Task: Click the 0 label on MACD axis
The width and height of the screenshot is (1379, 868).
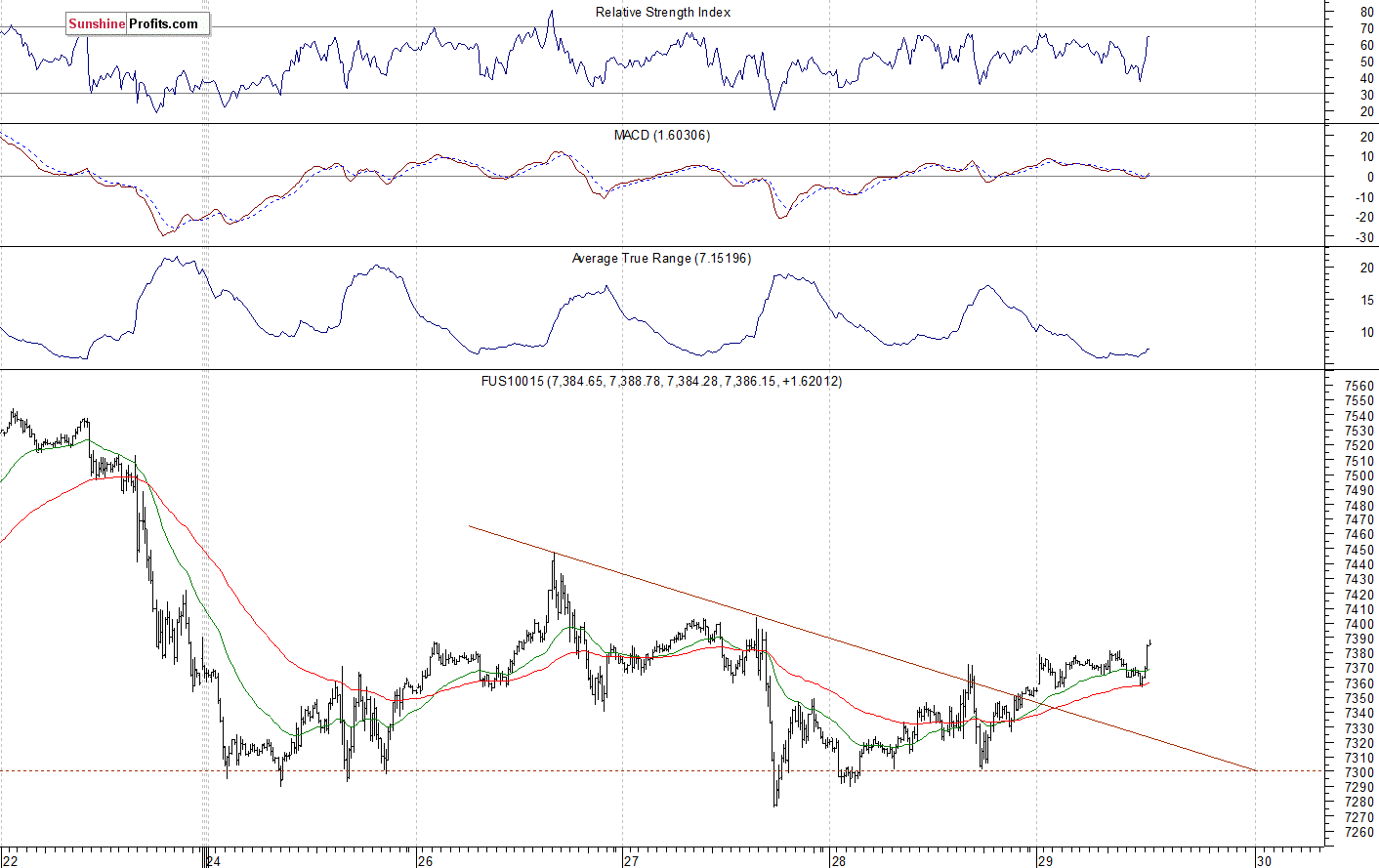Action: click(x=1370, y=177)
